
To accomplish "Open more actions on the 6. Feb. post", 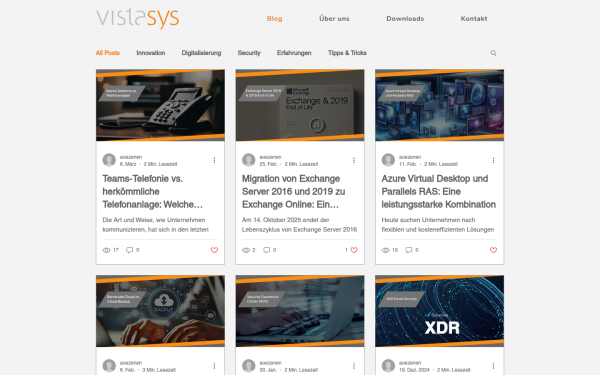I will 214,366.
